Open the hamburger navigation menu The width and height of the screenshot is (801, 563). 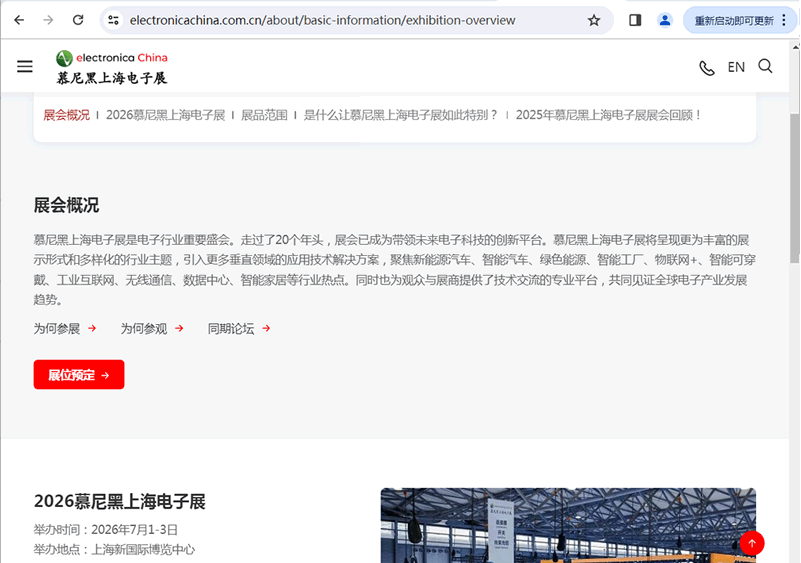click(x=25, y=66)
